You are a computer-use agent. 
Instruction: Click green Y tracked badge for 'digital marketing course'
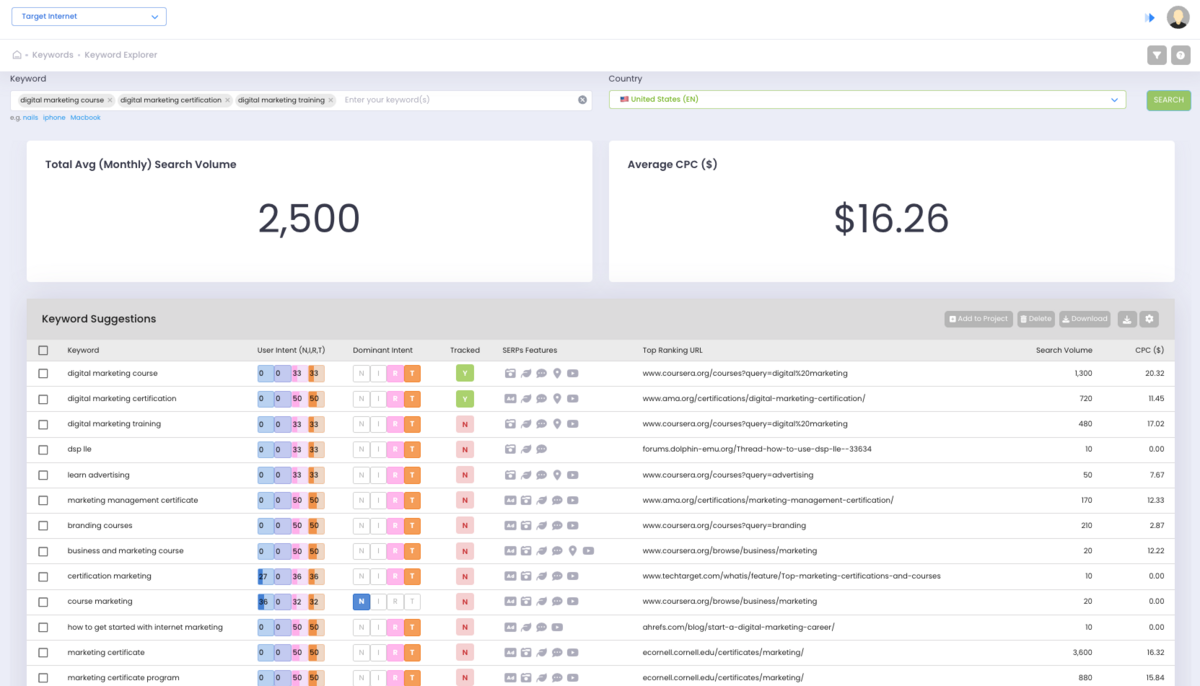[x=465, y=373]
